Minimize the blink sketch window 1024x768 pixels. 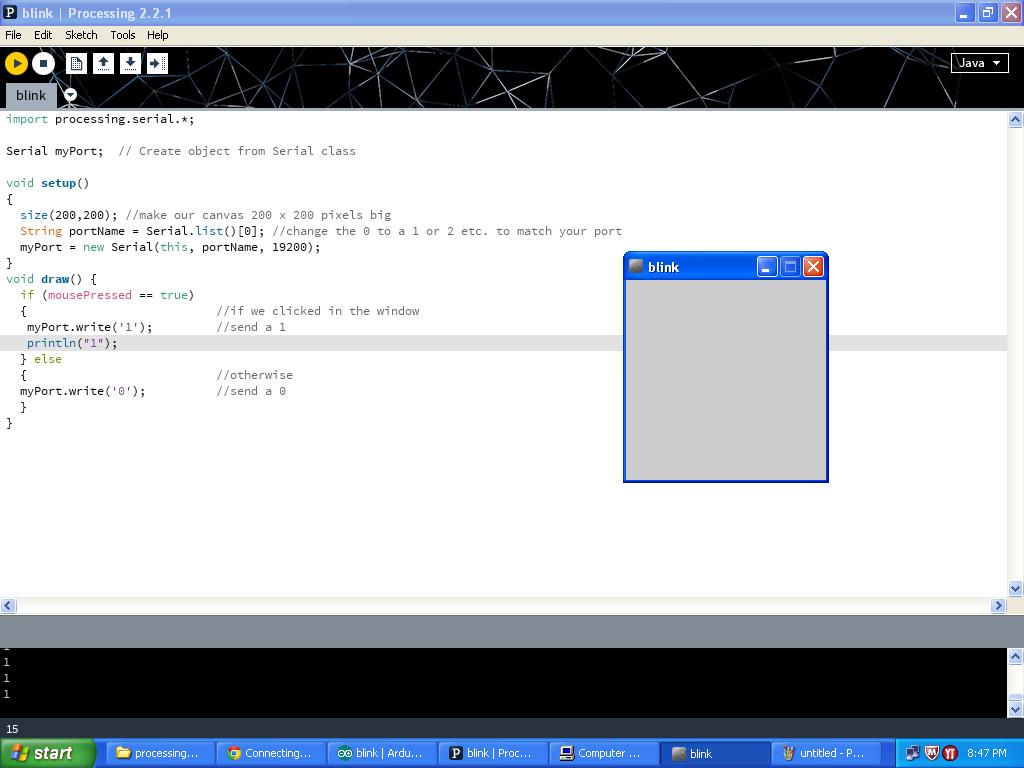click(767, 266)
